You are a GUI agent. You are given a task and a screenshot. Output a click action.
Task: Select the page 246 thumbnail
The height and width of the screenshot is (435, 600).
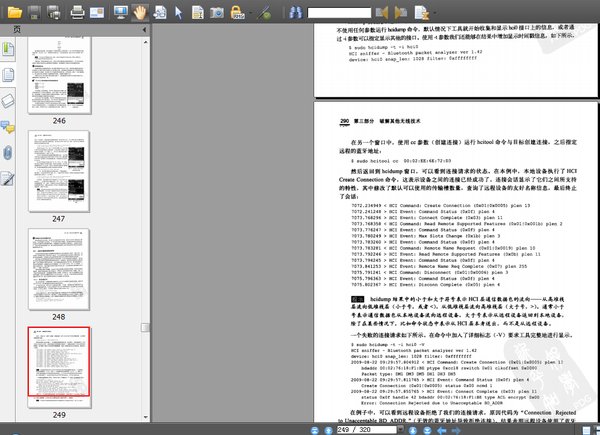tap(59, 75)
